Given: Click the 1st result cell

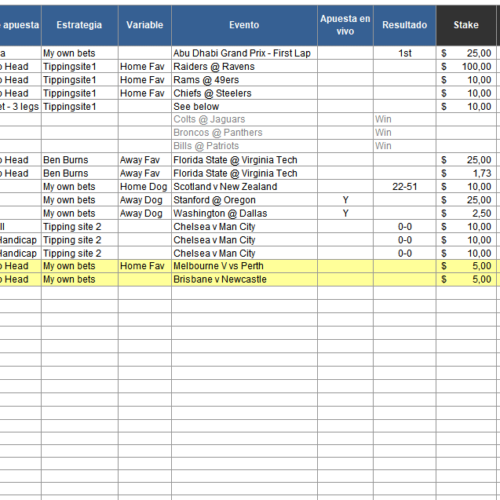Looking at the screenshot, I should [x=404, y=53].
